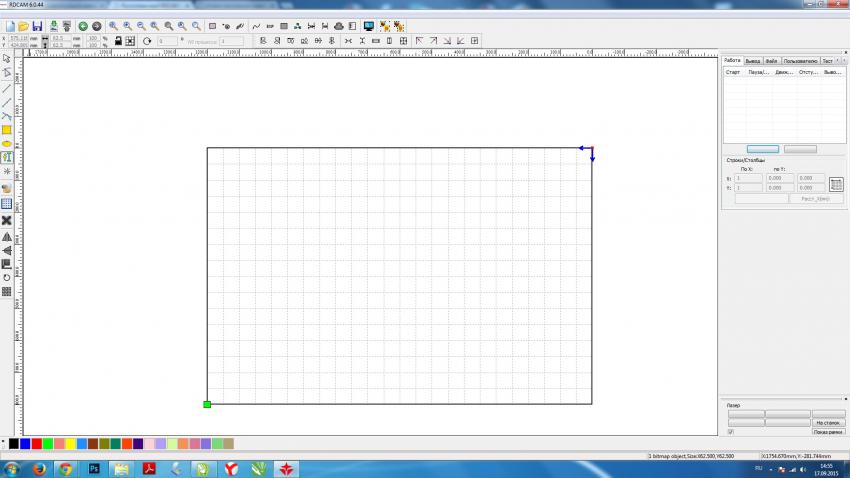
Task: Pick the Rectangle drawing tool
Action: click(7, 130)
